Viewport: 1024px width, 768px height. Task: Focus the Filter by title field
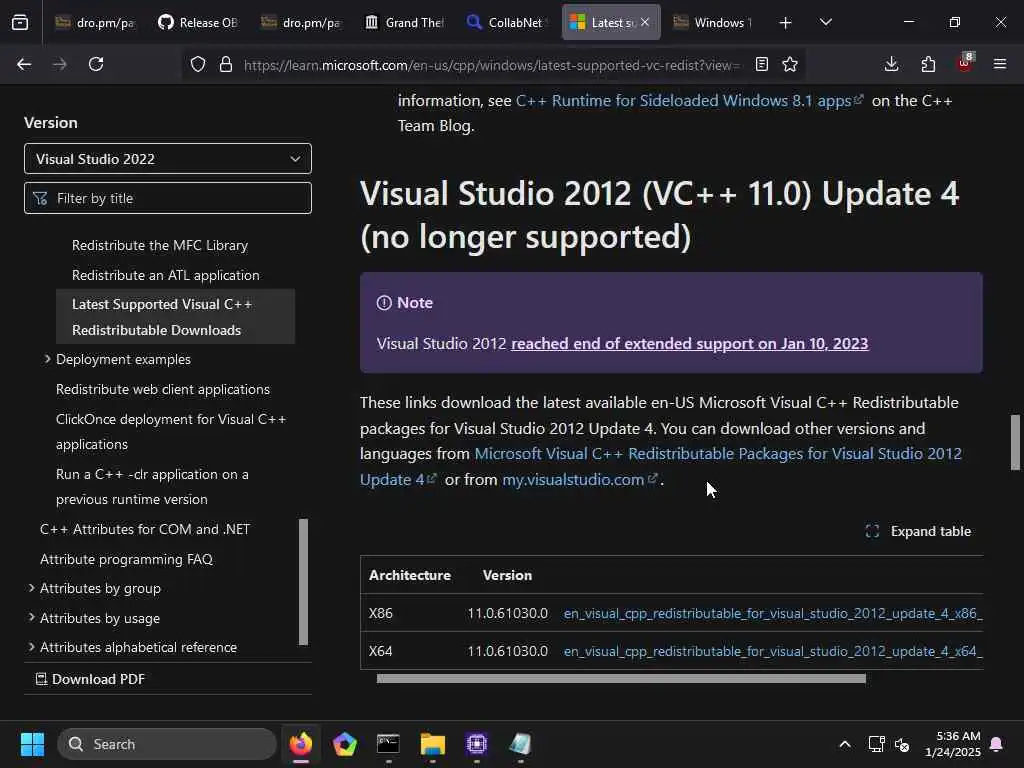tap(168, 198)
